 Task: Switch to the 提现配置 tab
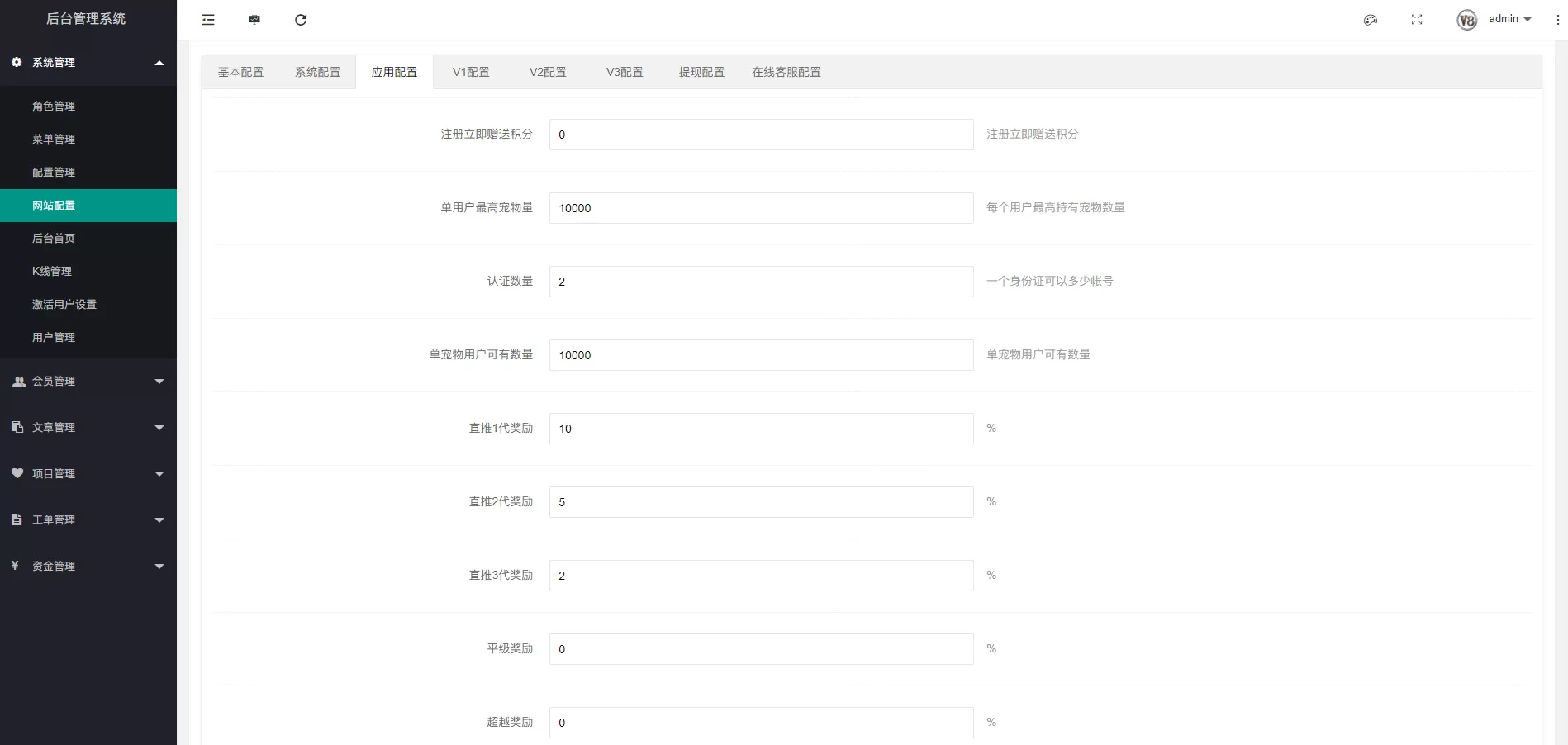pyautogui.click(x=701, y=73)
